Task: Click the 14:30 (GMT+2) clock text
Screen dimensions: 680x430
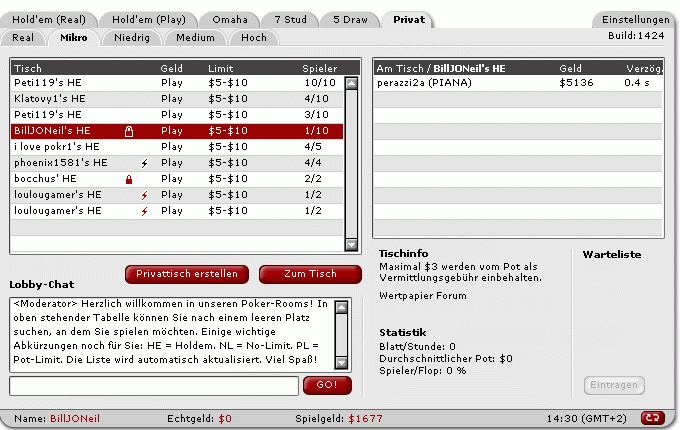Action: [586, 419]
